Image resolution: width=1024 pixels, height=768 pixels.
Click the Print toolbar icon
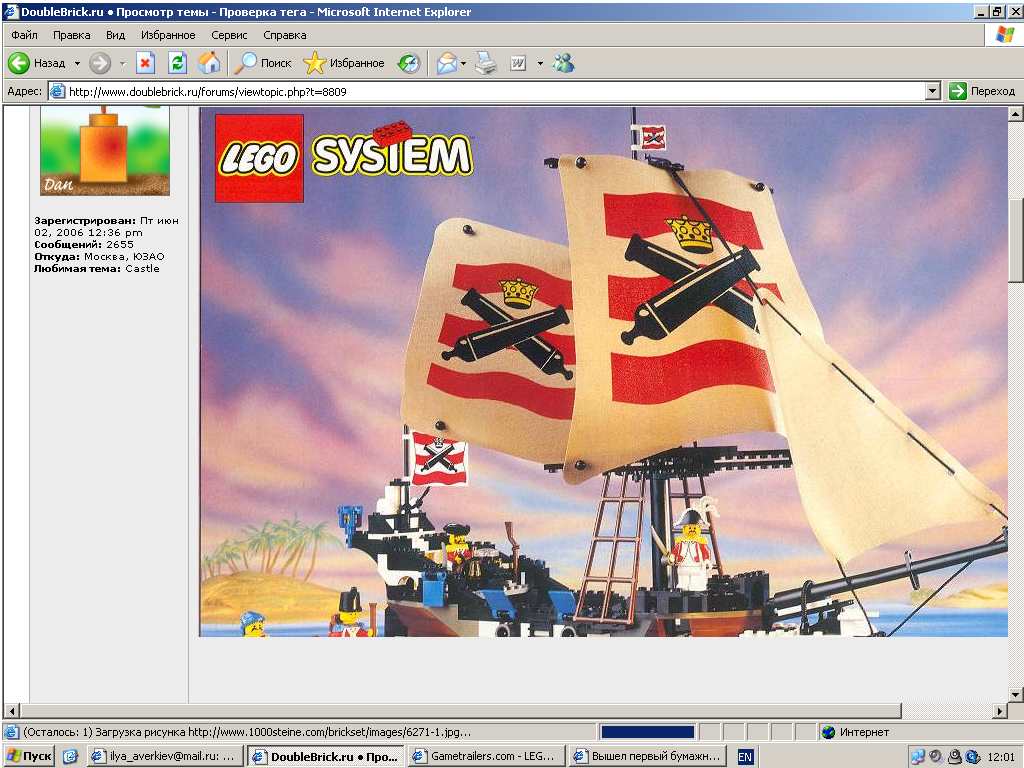click(486, 63)
